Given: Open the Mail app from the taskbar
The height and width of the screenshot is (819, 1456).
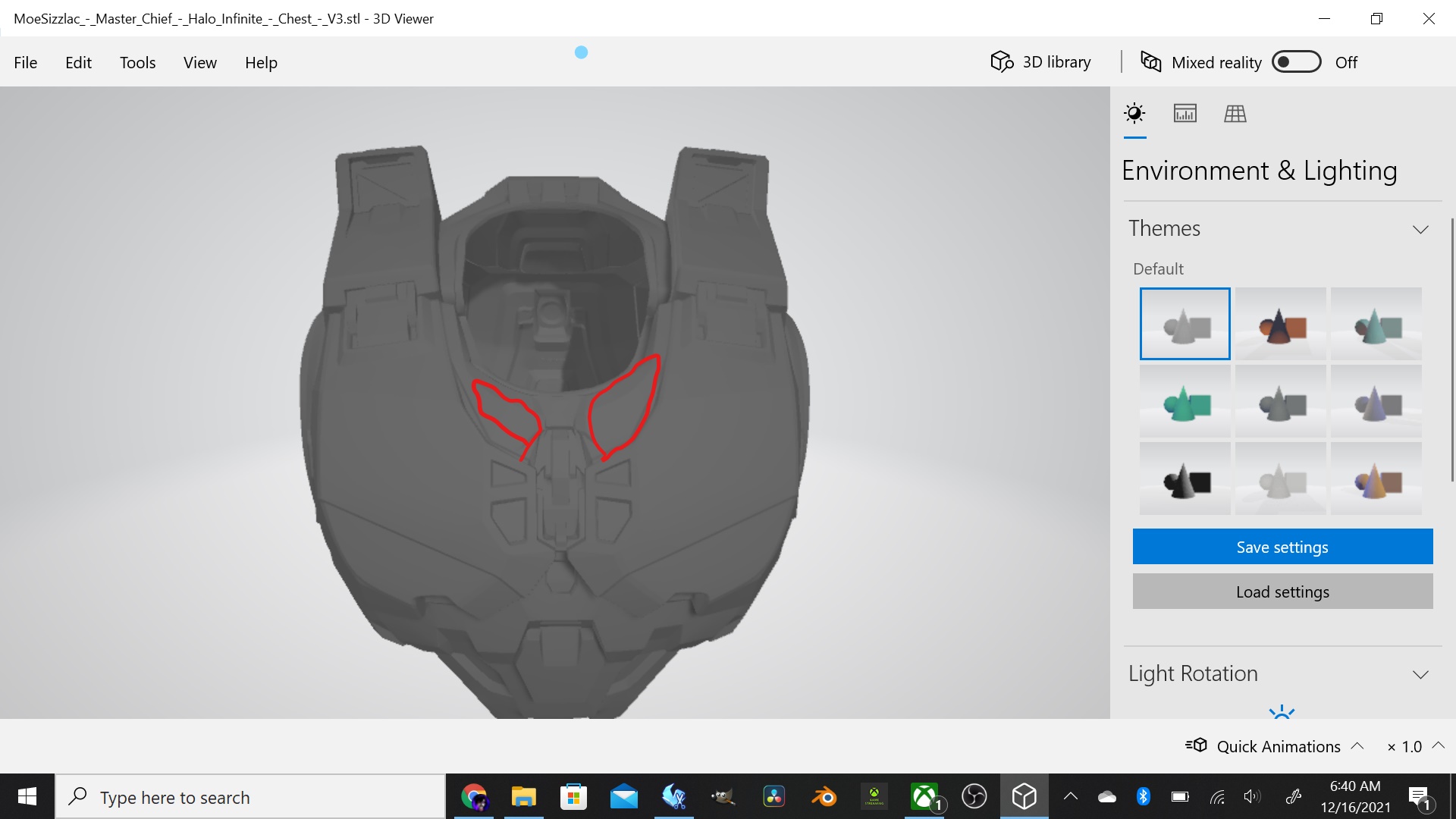Looking at the screenshot, I should click(623, 797).
